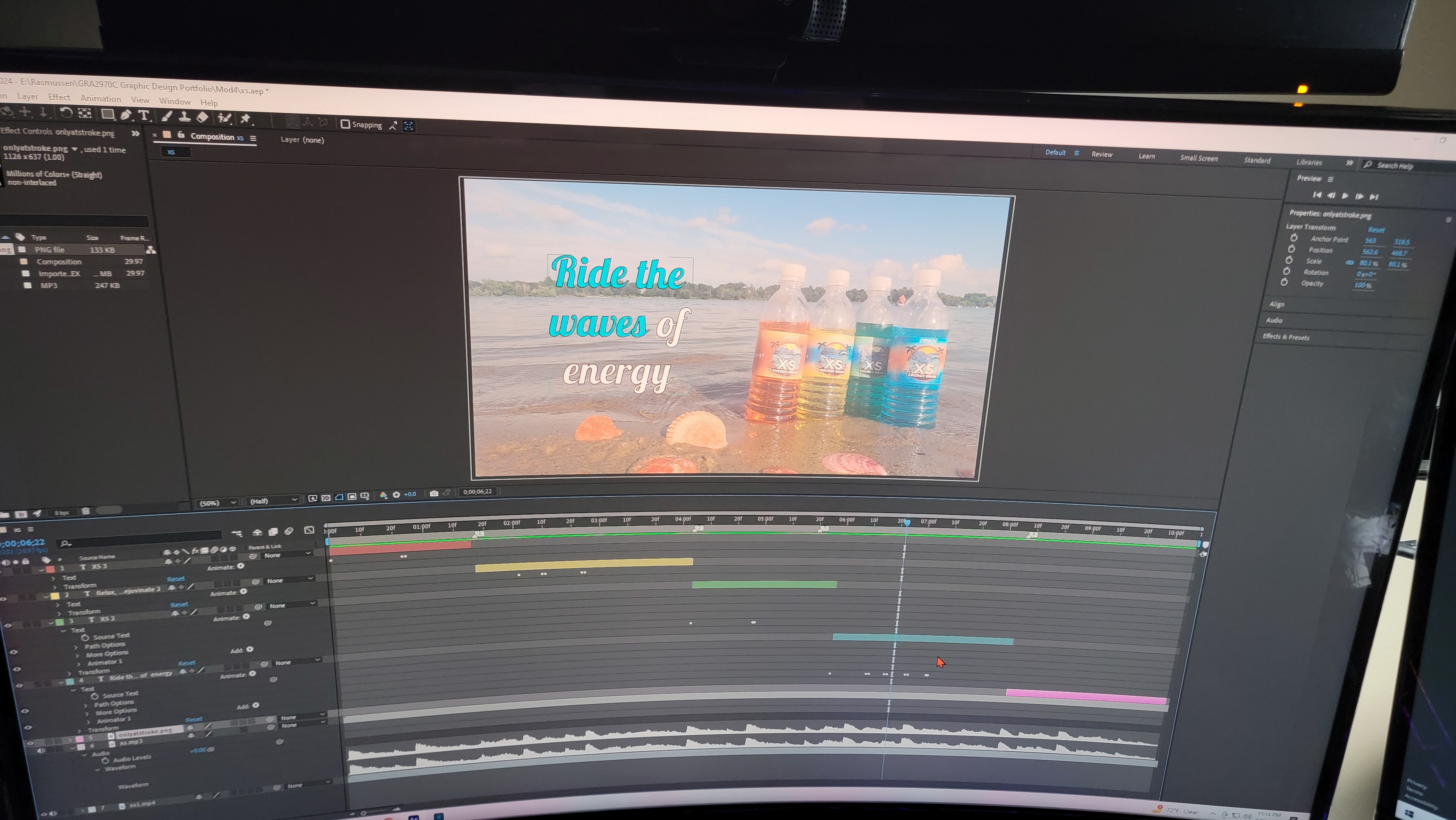Switch to the Review workspace

(1101, 154)
